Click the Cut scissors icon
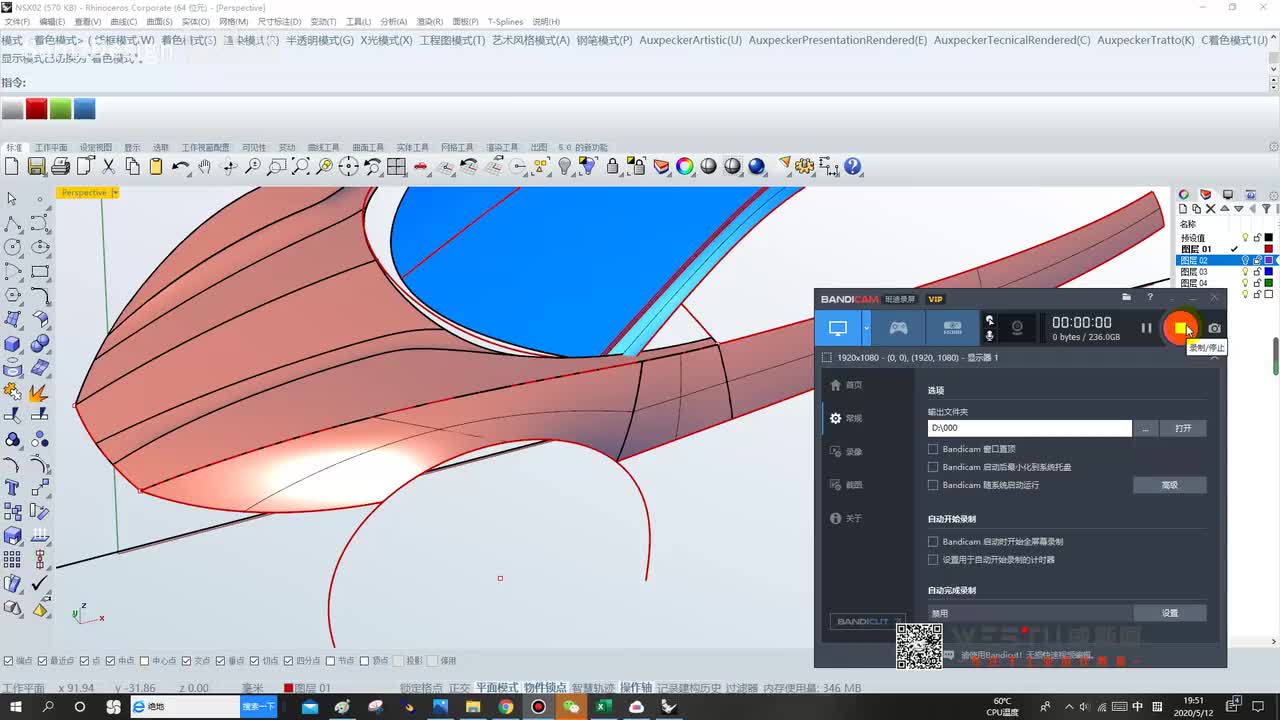This screenshot has width=1280, height=720. point(108,167)
